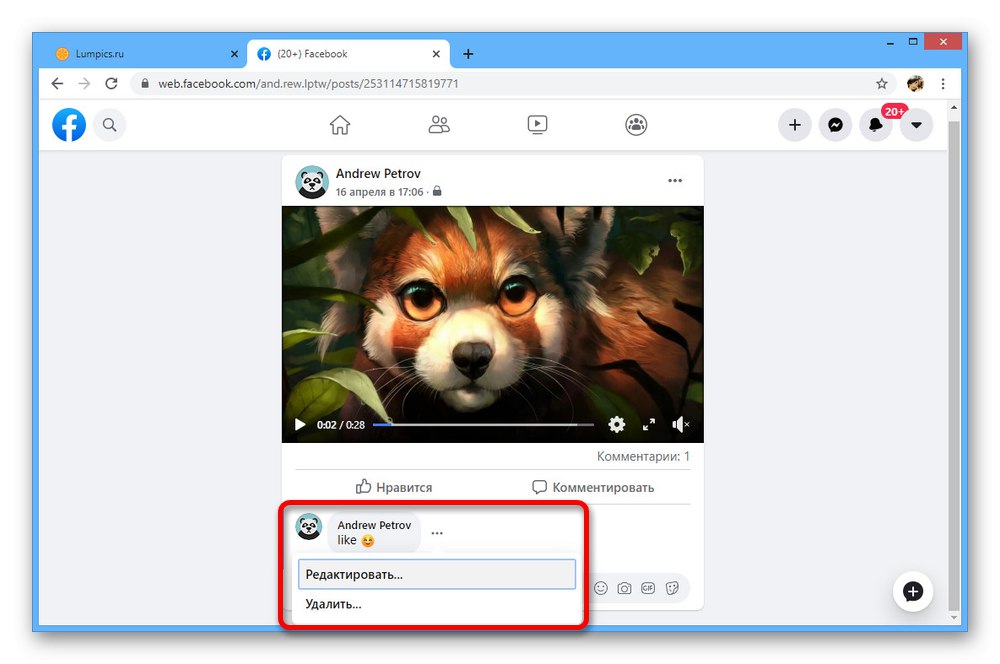Open the Friends icon in top navigation
This screenshot has width=1000, height=664.
pos(439,124)
